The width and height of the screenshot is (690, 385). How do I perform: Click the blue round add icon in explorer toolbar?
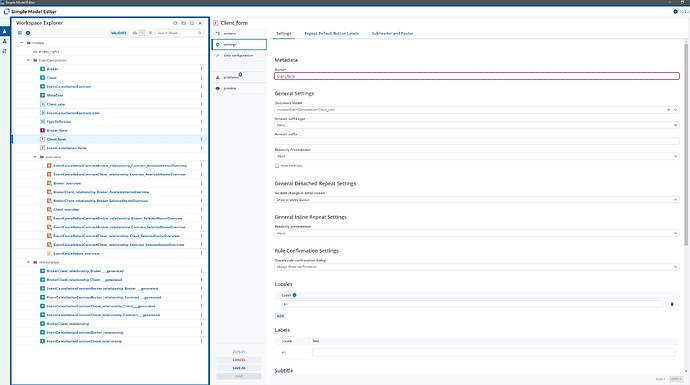pos(28,33)
